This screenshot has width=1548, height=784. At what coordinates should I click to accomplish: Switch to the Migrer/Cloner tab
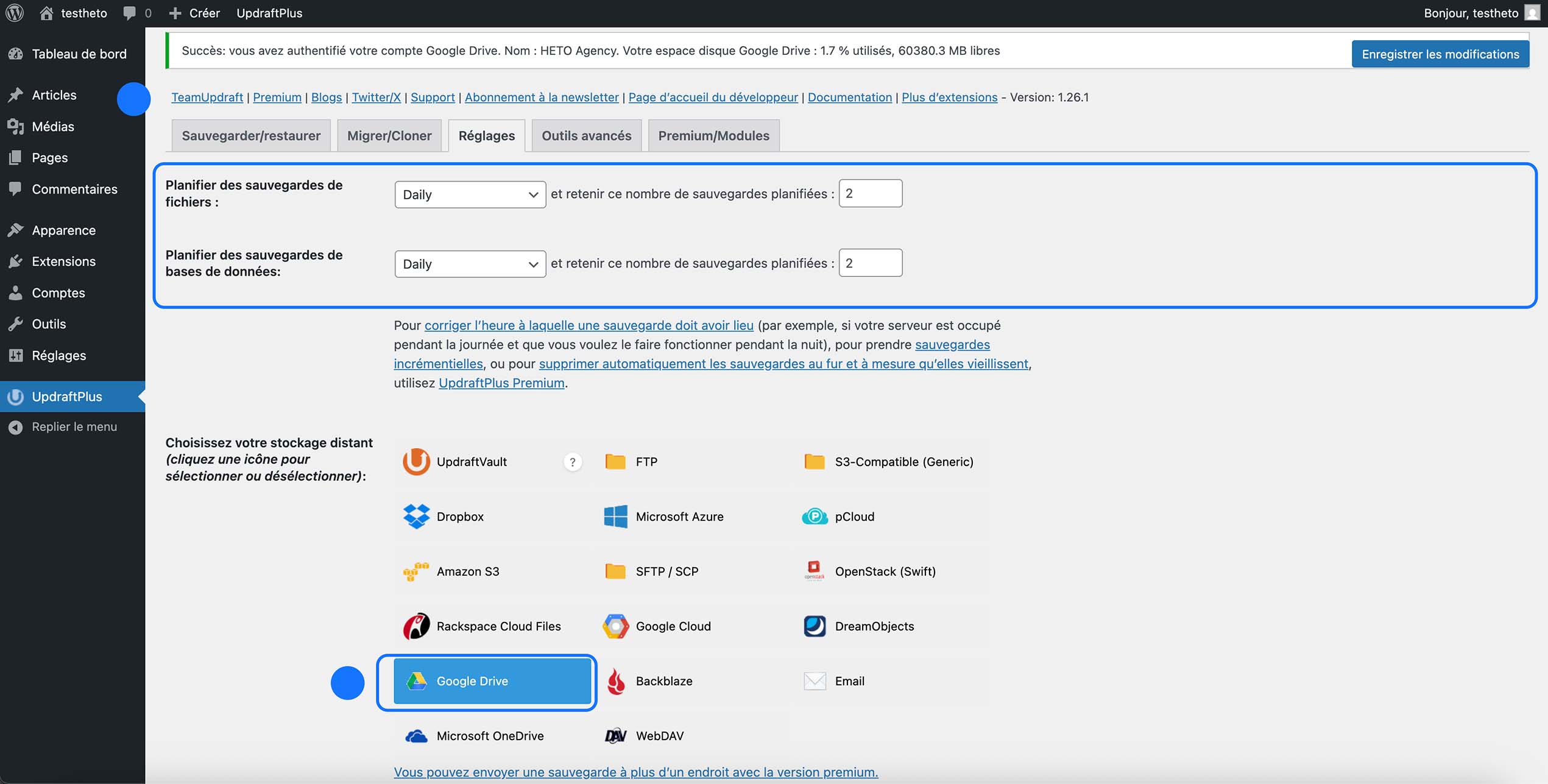pos(389,135)
